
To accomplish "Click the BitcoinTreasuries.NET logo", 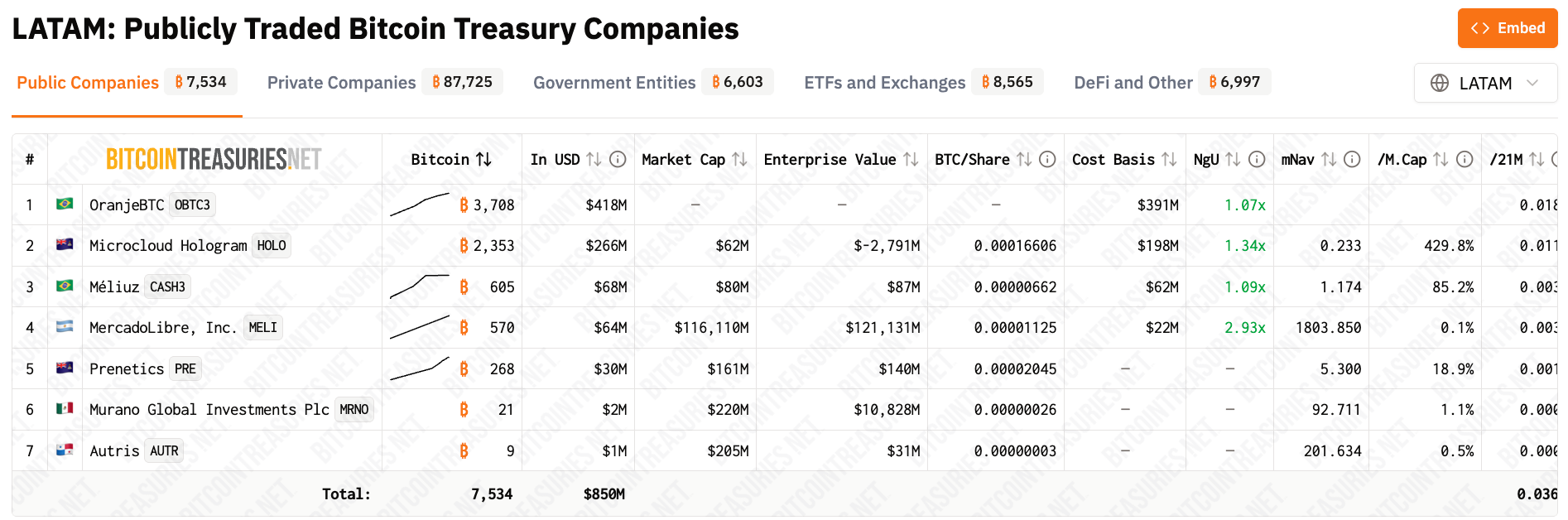I will pyautogui.click(x=214, y=159).
